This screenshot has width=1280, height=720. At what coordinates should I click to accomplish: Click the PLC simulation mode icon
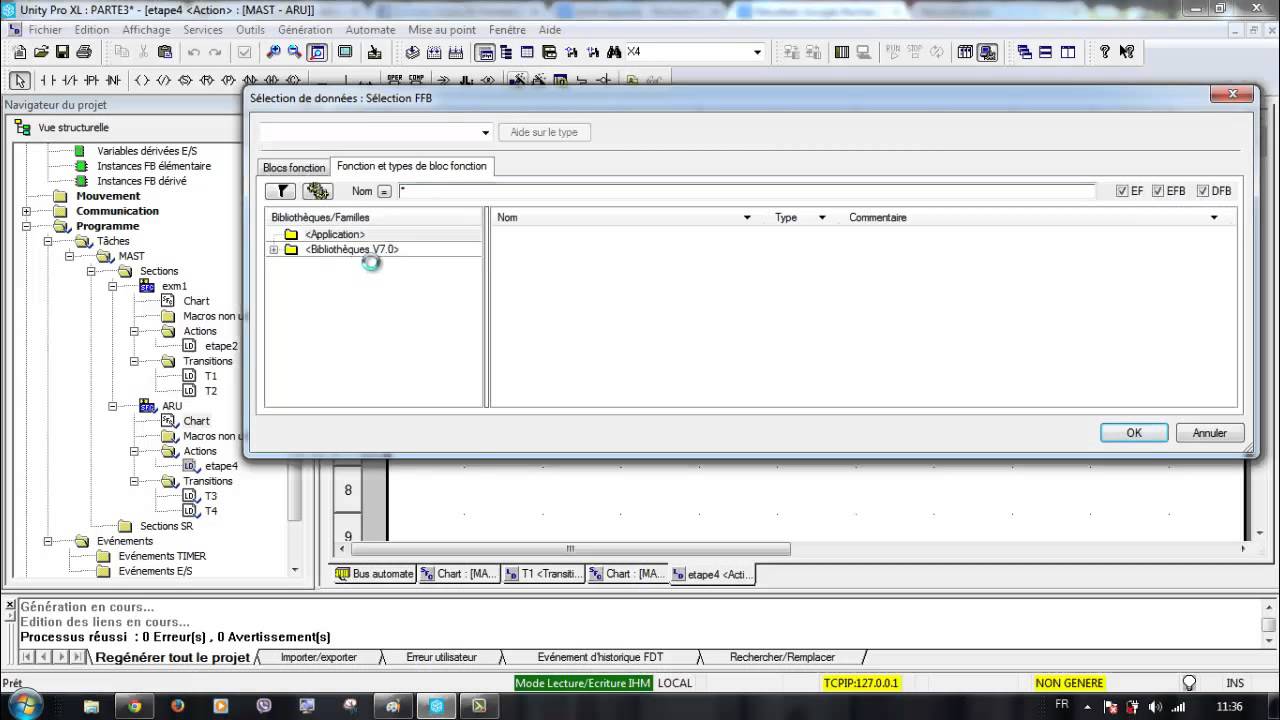click(x=987, y=52)
